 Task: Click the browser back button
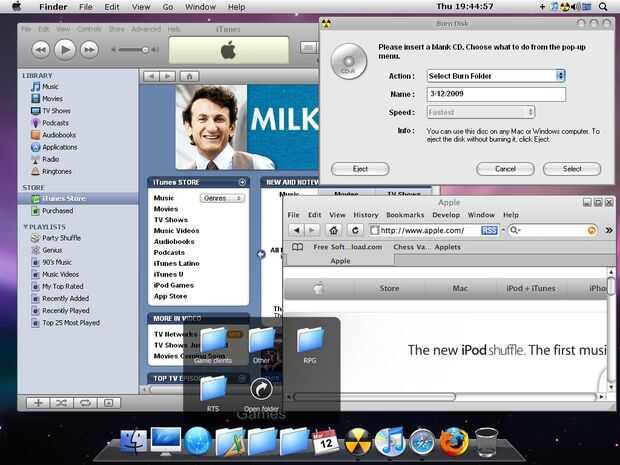click(x=297, y=230)
